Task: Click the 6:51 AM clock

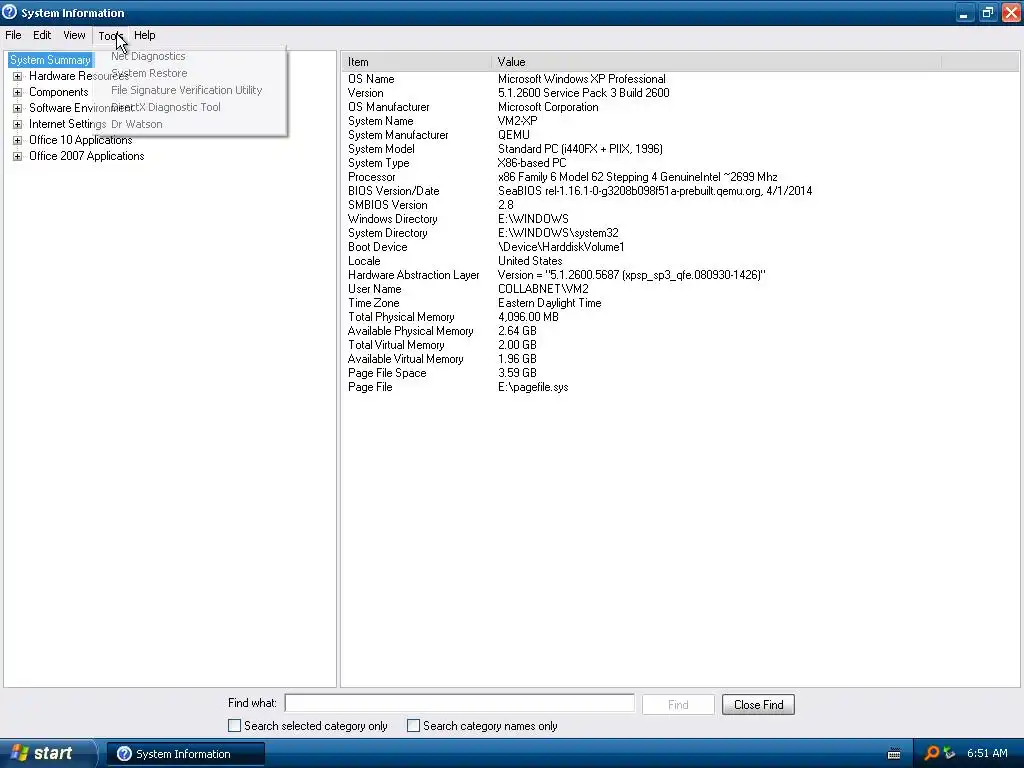Action: click(987, 753)
